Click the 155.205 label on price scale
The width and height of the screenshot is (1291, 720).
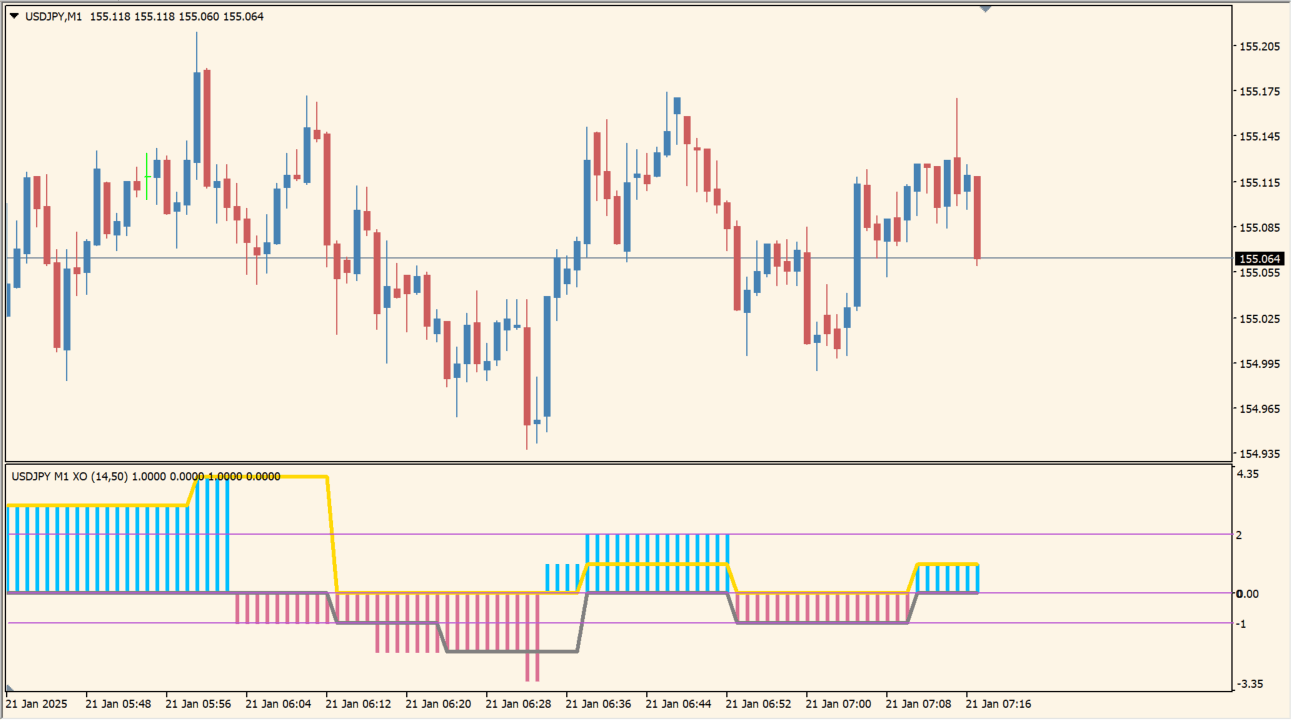(x=1258, y=47)
